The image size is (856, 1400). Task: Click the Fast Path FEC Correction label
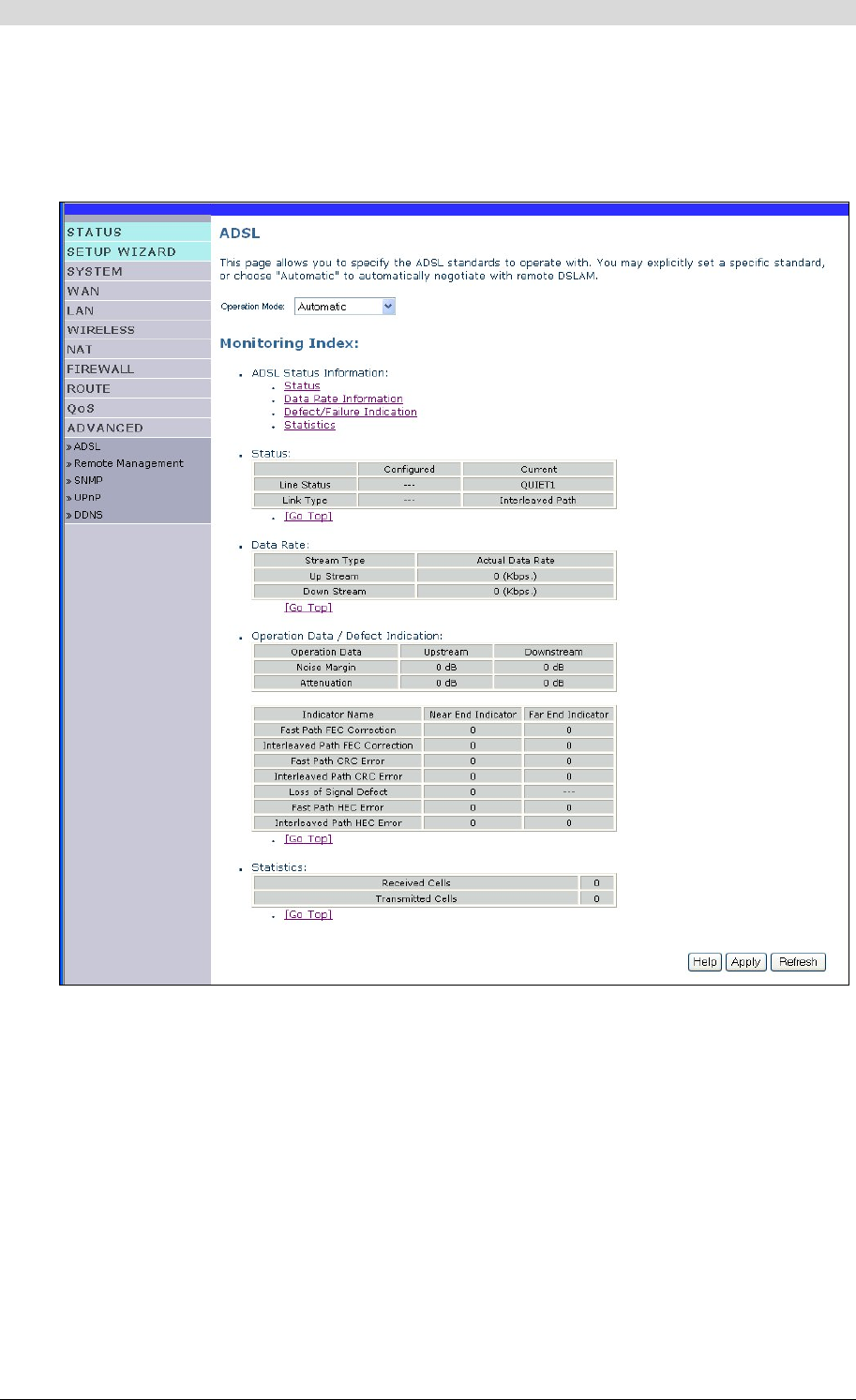338,730
